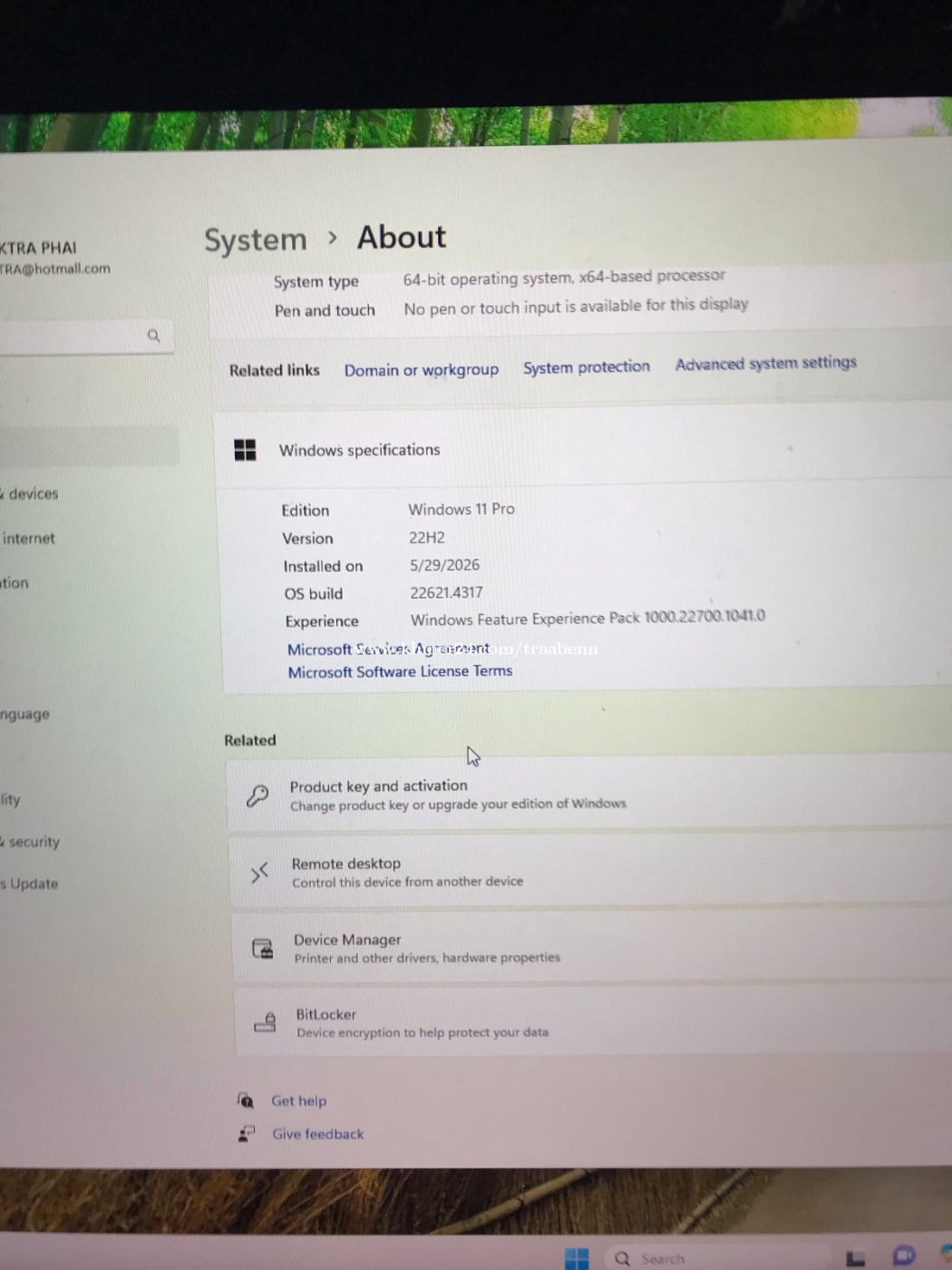
Task: Open the black app icon on the taskbar
Action: point(855,1258)
